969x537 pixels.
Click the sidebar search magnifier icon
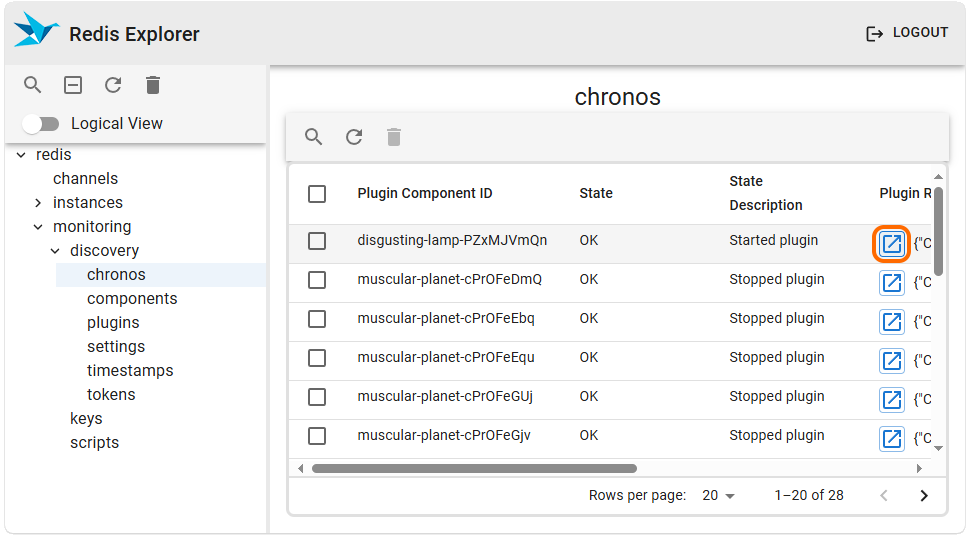click(x=33, y=85)
